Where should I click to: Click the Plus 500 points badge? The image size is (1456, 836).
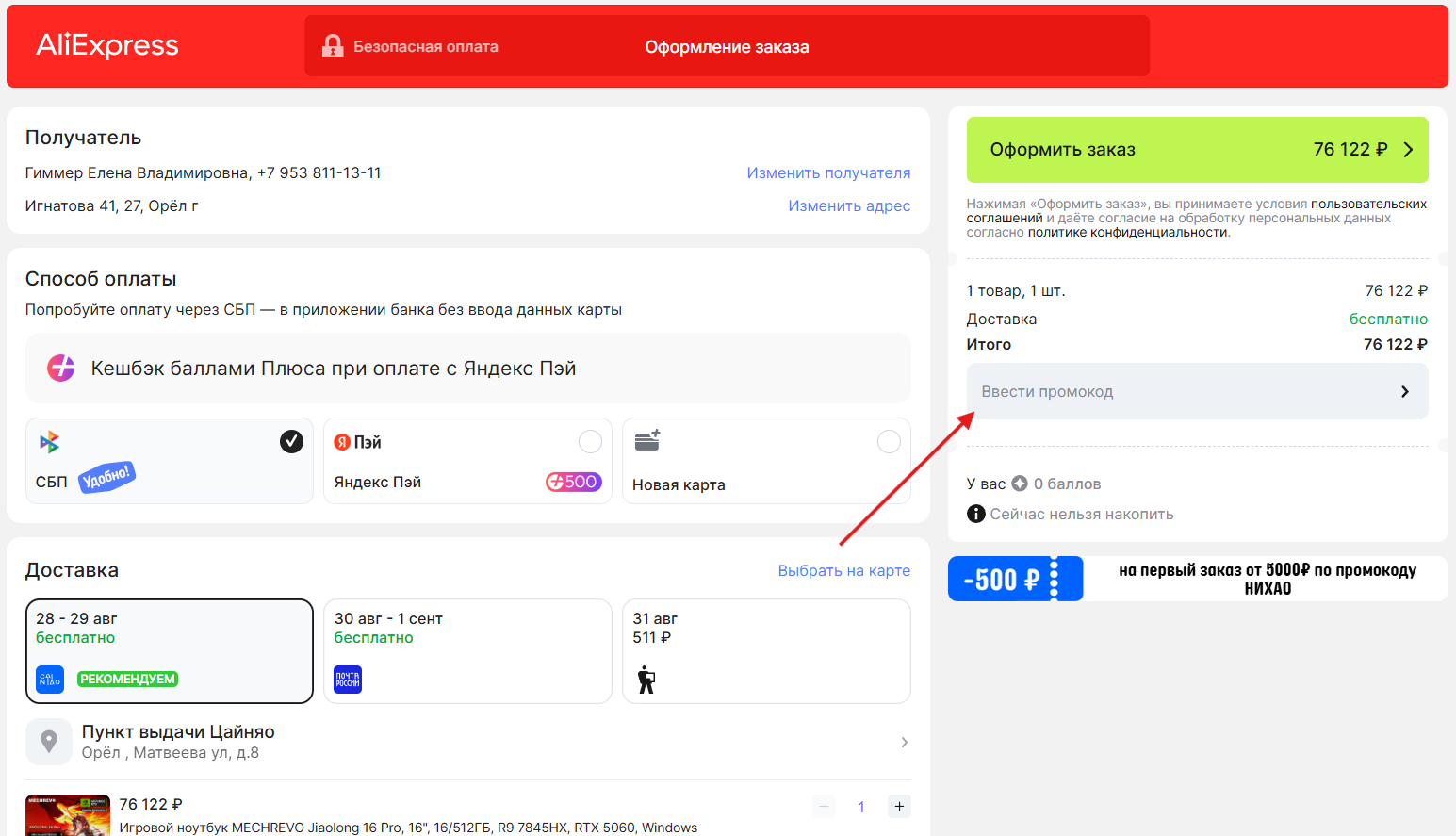point(573,482)
